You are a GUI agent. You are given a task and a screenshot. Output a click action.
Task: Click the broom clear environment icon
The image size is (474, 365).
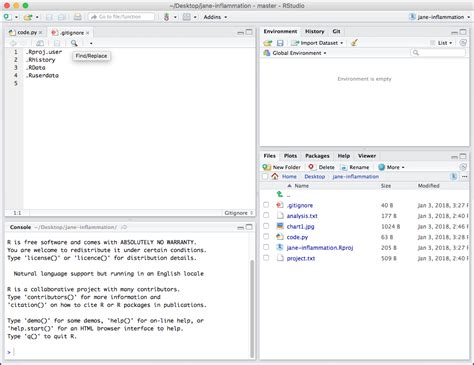pyautogui.click(x=354, y=43)
